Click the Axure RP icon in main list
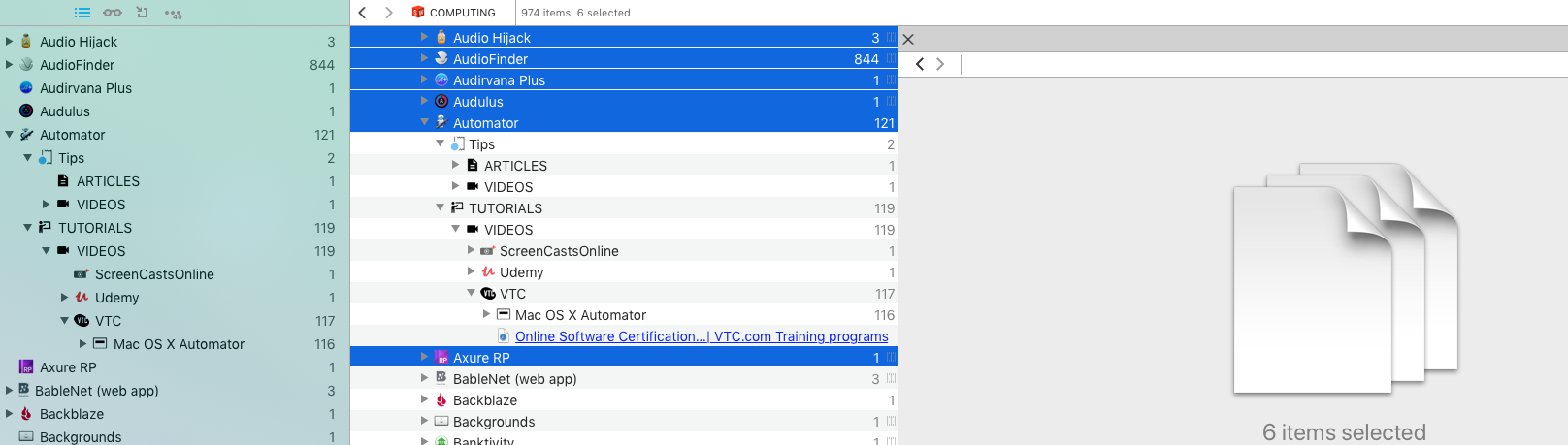Image resolution: width=1568 pixels, height=445 pixels. point(441,358)
